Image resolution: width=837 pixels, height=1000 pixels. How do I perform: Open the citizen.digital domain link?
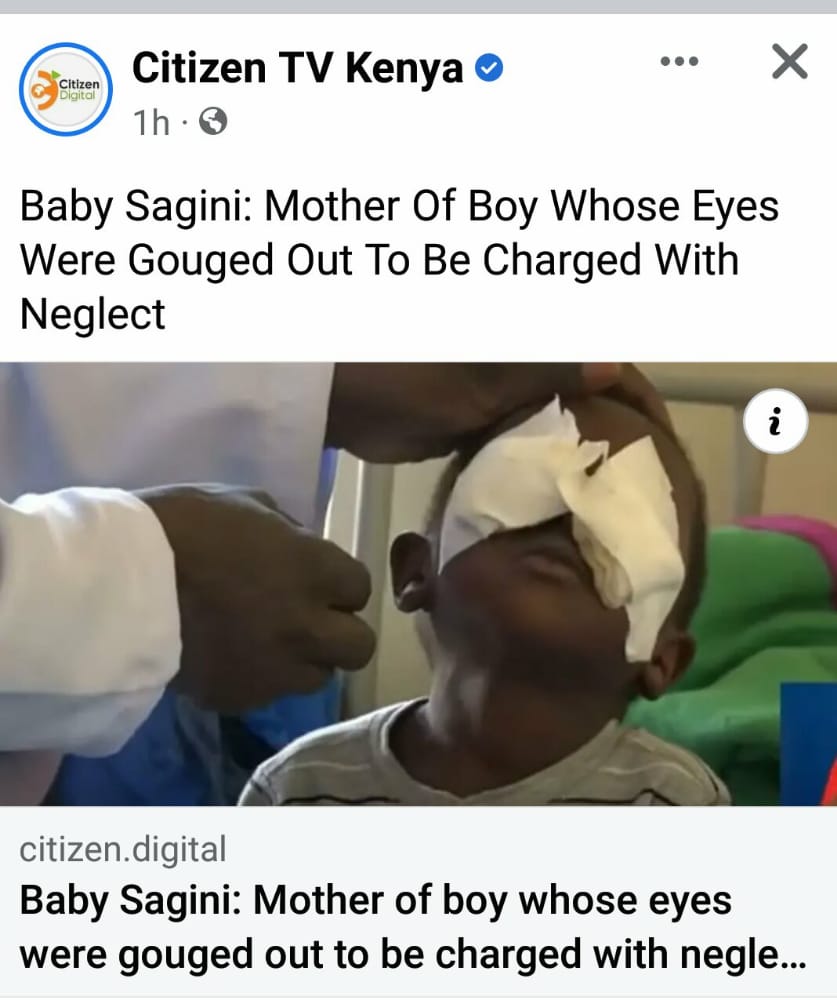[123, 849]
